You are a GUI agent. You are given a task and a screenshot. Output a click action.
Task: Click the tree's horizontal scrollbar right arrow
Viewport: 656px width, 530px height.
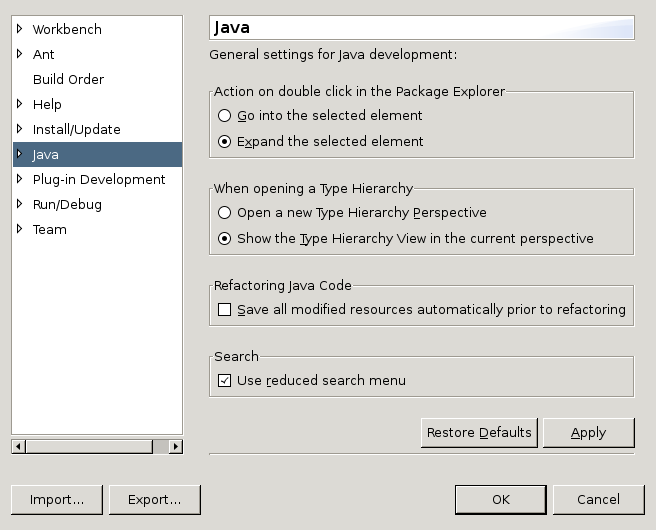[x=176, y=447]
